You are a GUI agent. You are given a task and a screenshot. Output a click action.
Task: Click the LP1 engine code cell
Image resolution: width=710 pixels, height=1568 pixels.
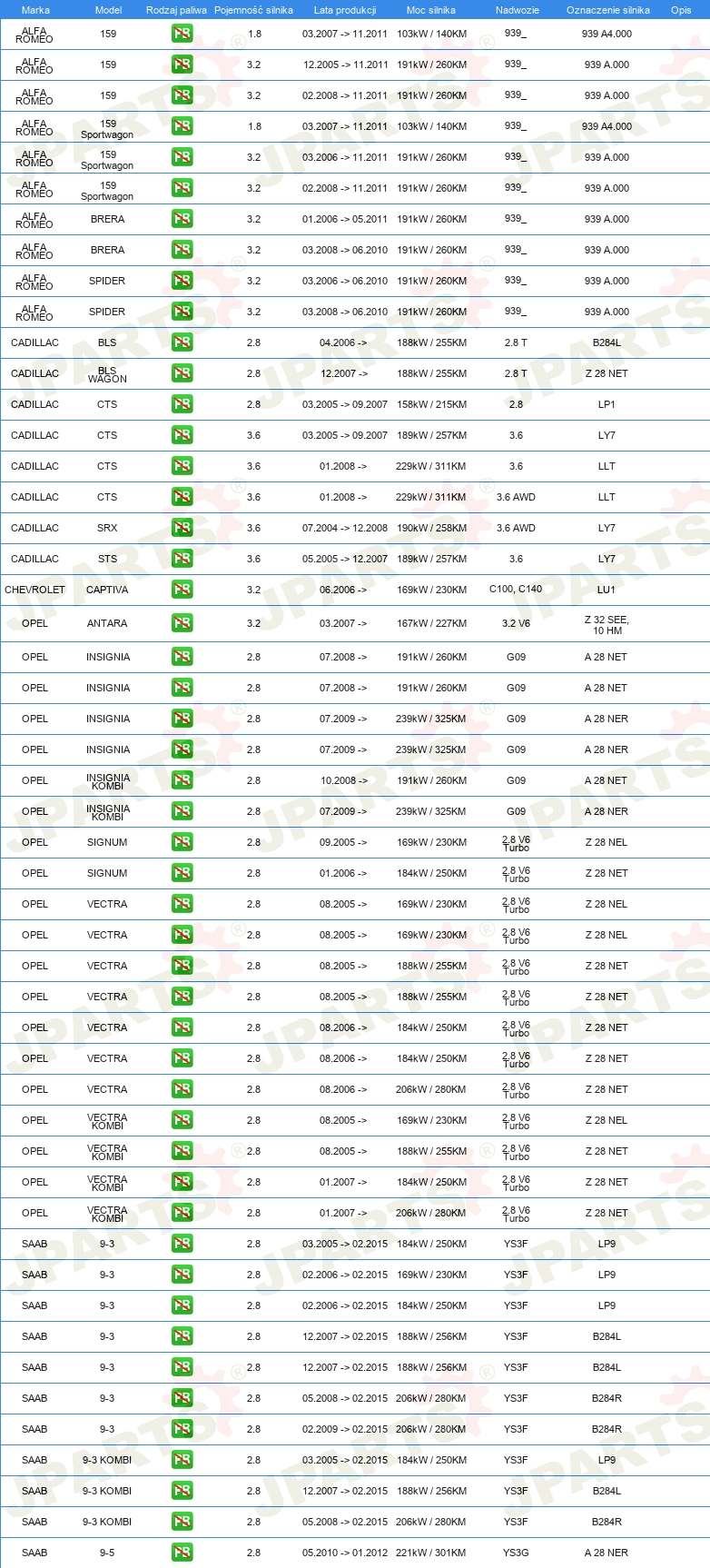(606, 404)
